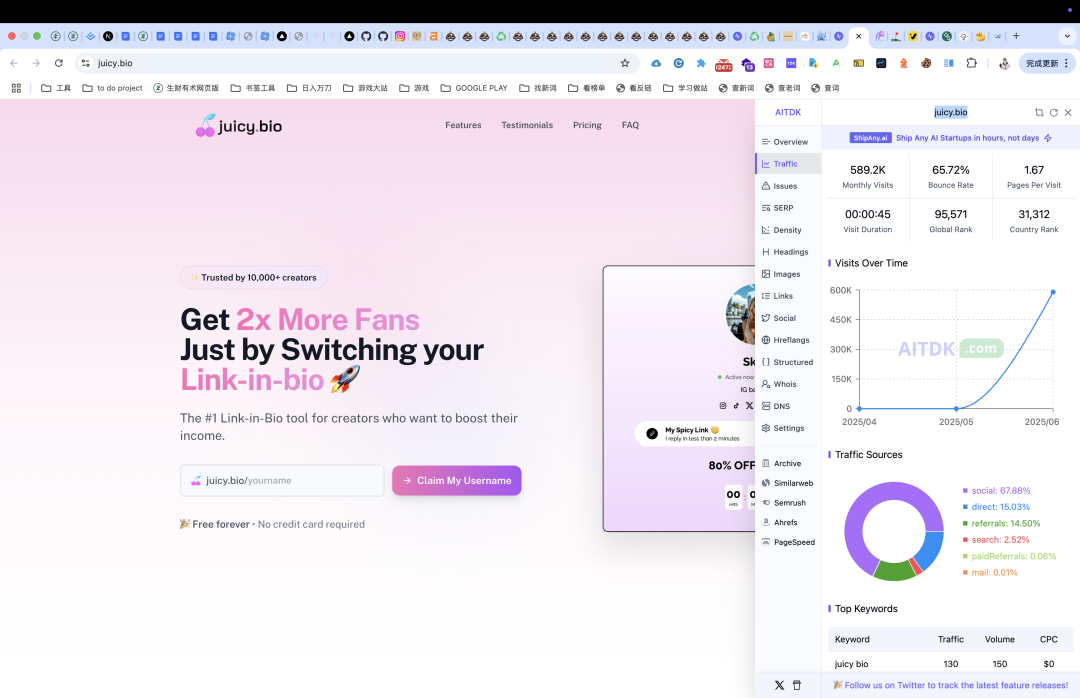Viewport: 1080px width, 698px height.
Task: Click the direct 15.03% legend entry
Action: (x=996, y=507)
